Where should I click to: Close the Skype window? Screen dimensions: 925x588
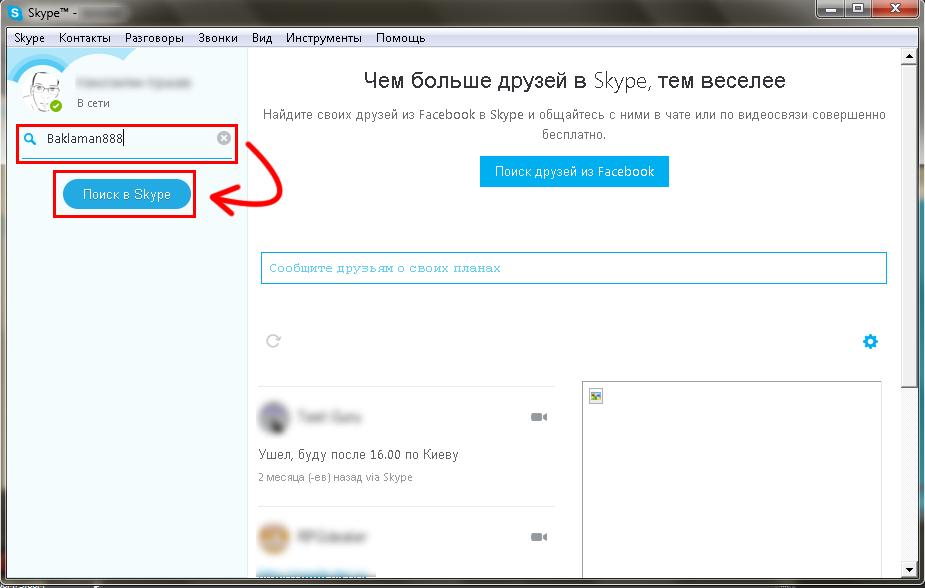pos(896,9)
